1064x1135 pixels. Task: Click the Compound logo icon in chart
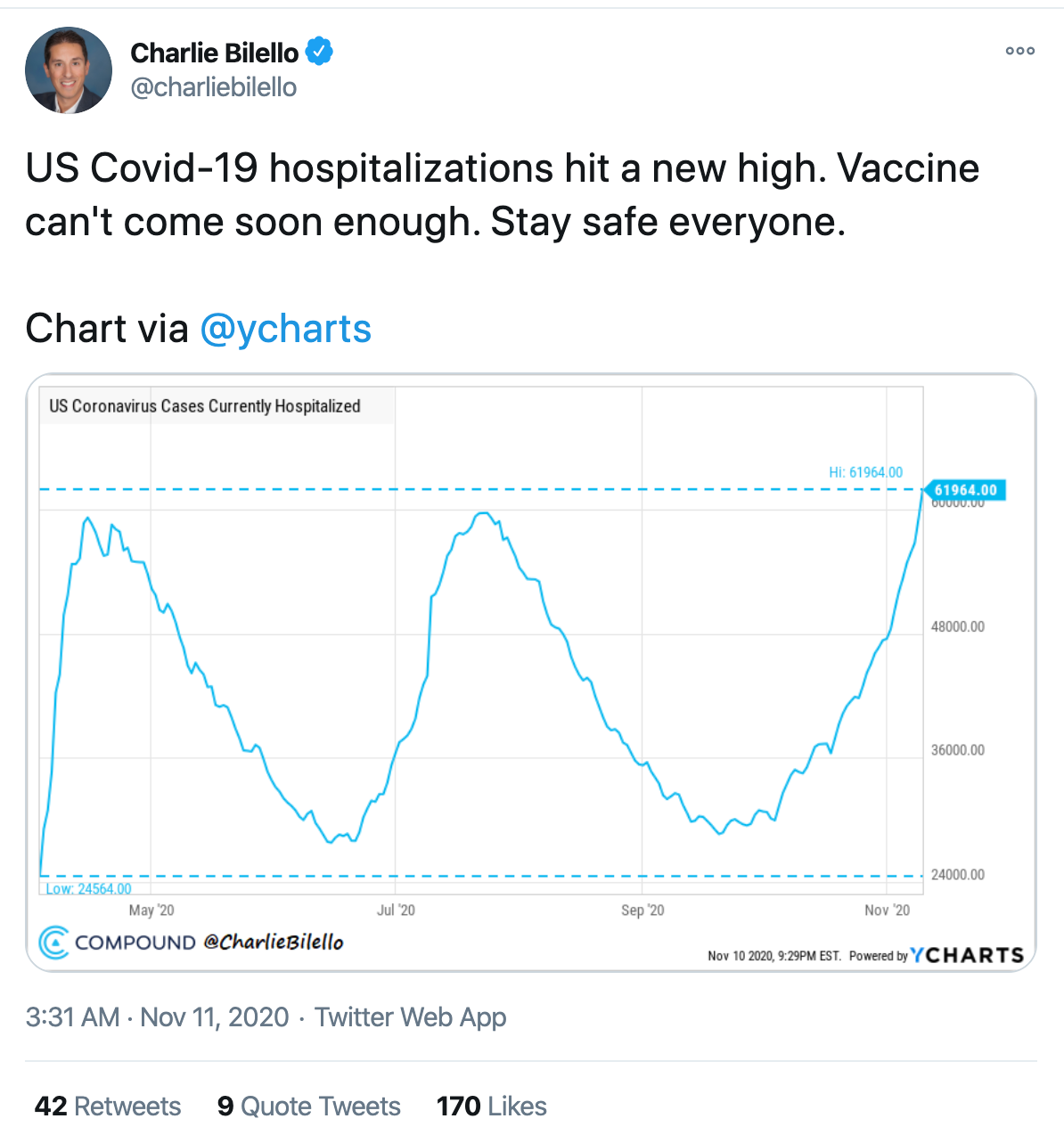(x=54, y=943)
